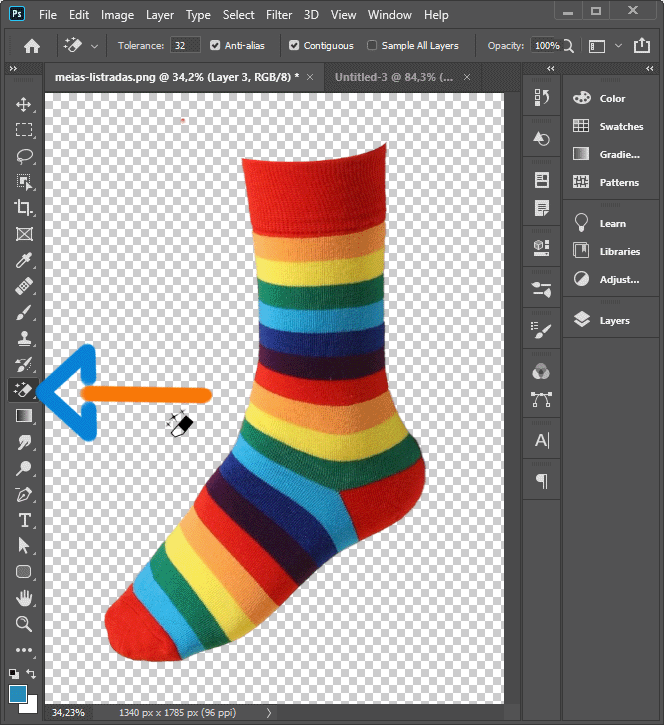Click the Home icon in options bar

click(x=32, y=46)
